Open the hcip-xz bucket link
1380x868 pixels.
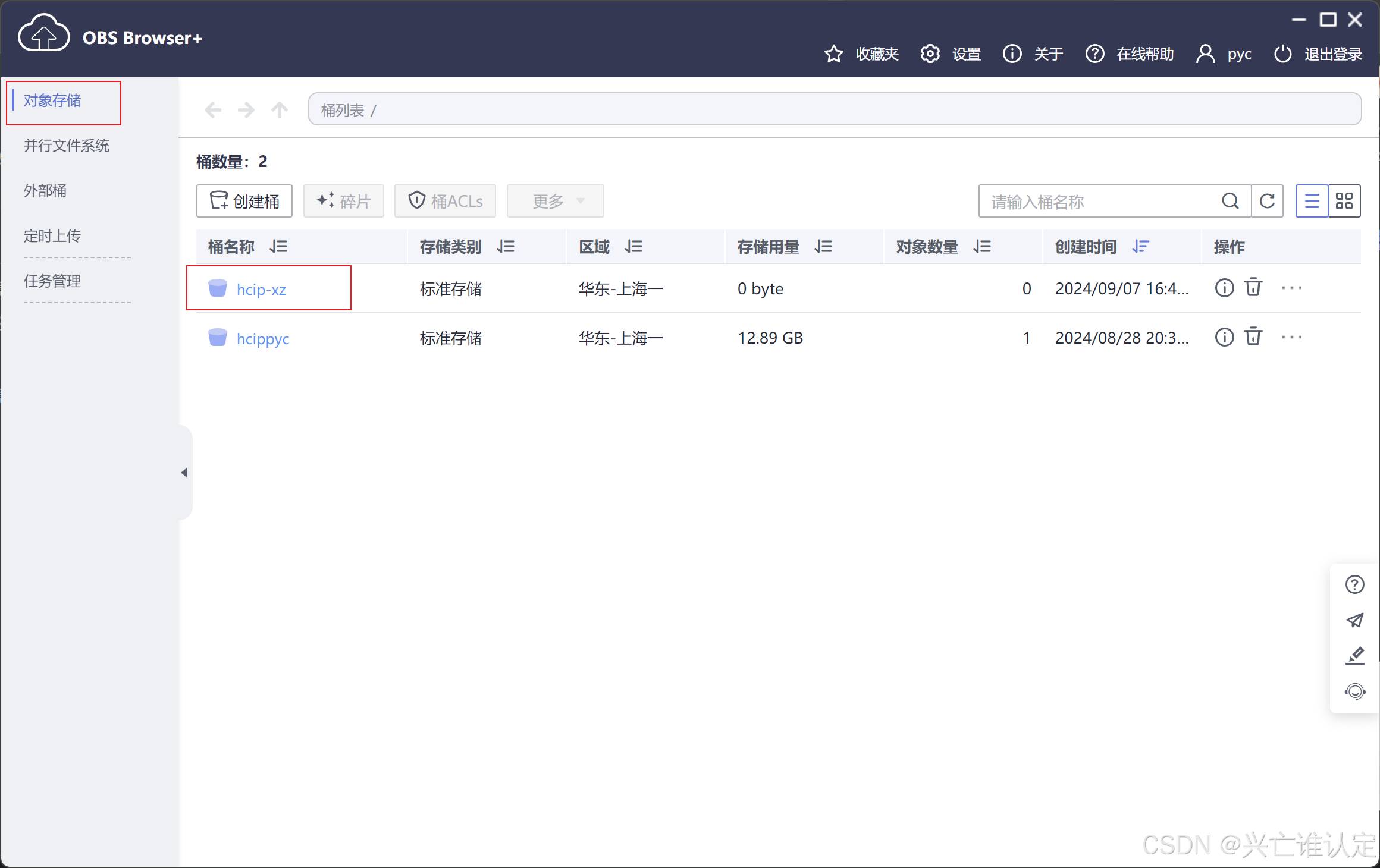(261, 290)
